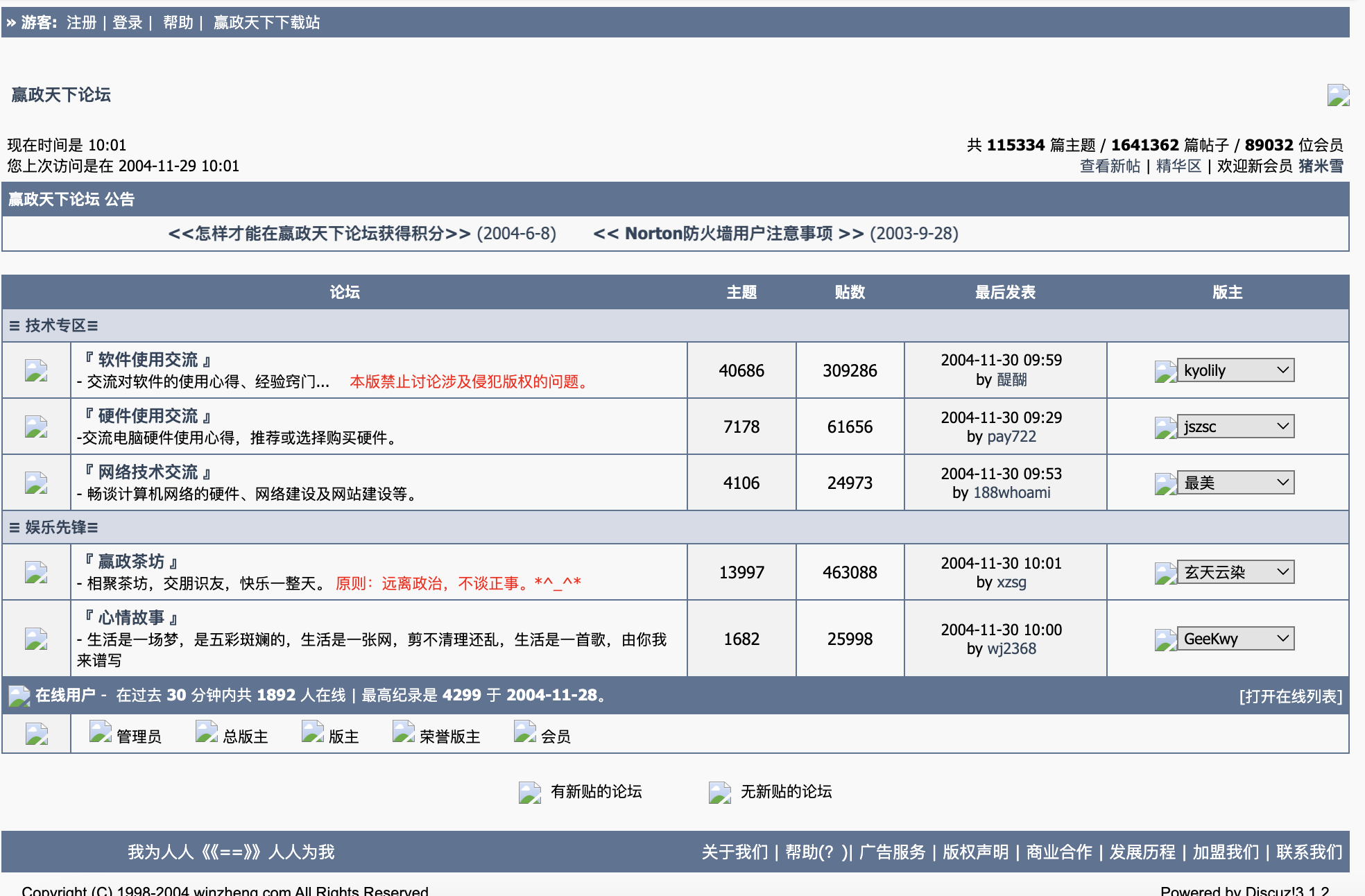The width and height of the screenshot is (1365, 896).
Task: Open the 玄天云染 moderator dropdown
Action: 1235,572
